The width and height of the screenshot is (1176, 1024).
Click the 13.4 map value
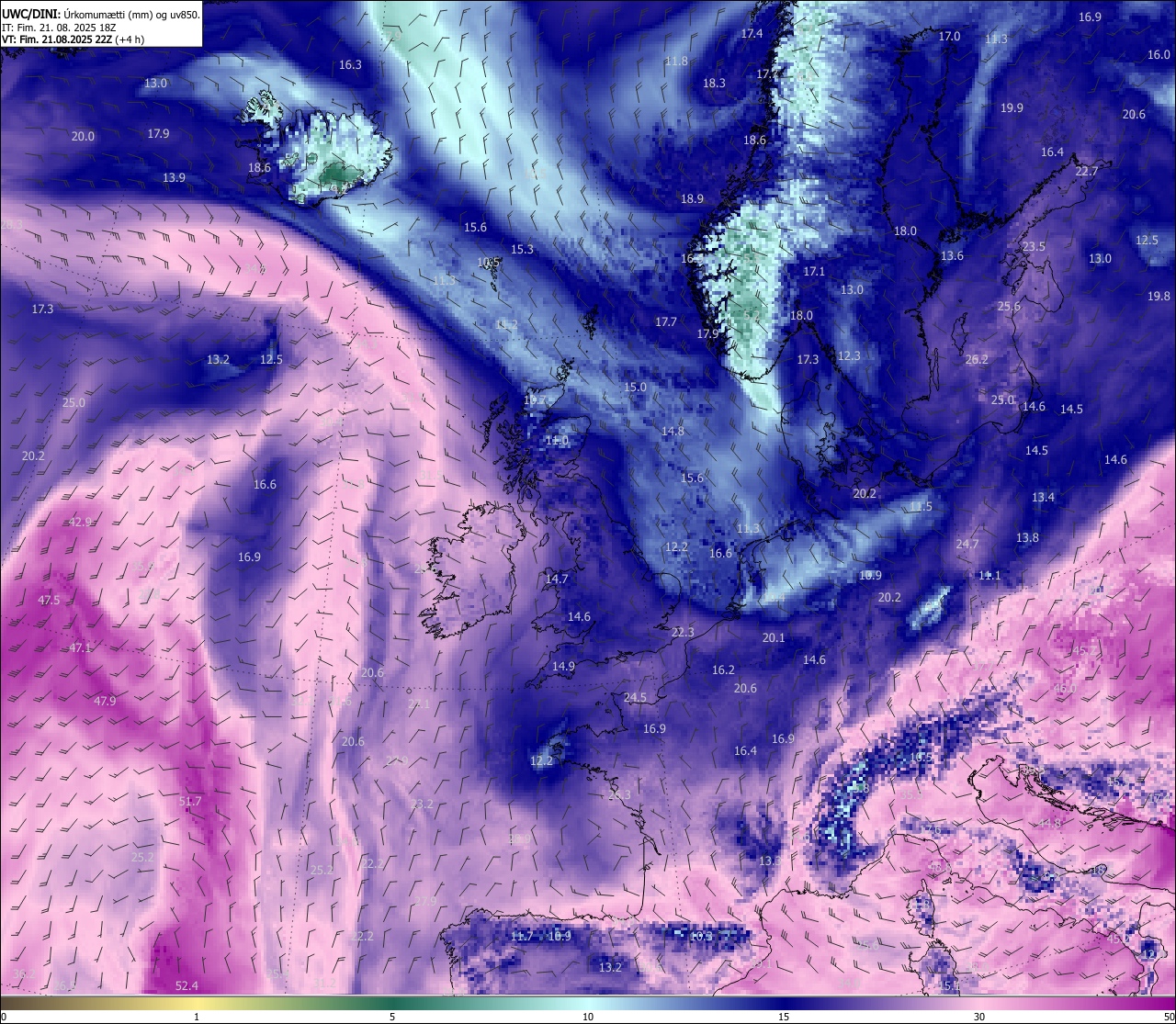tap(1043, 498)
